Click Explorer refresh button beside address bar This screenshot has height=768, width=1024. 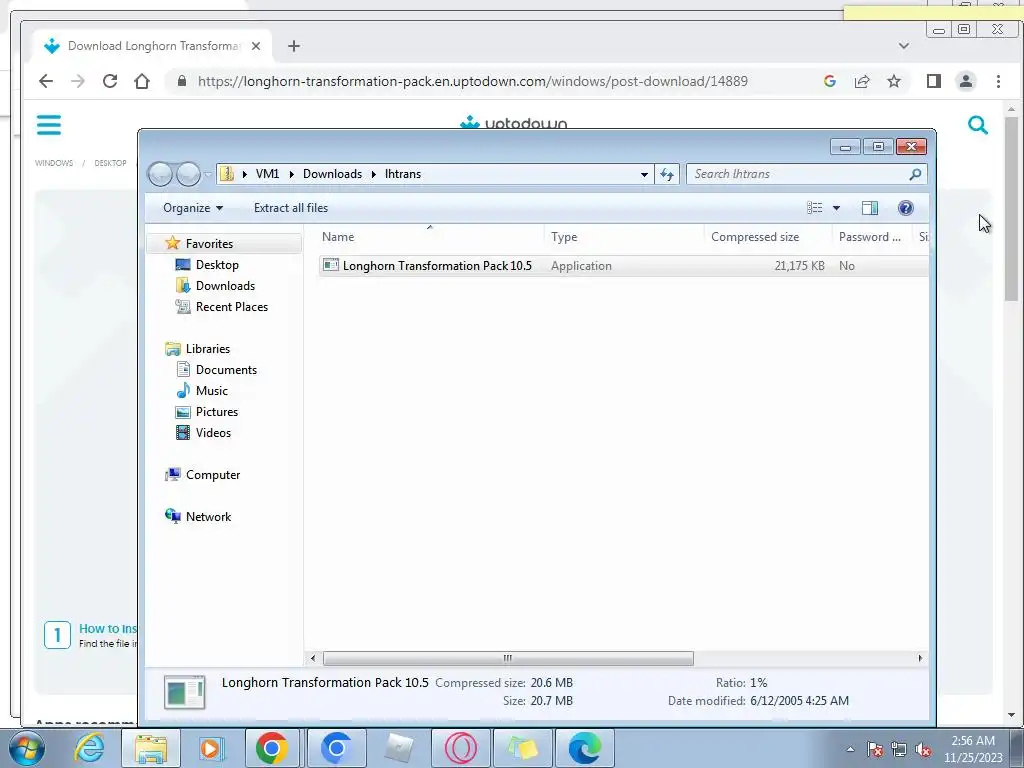667,174
